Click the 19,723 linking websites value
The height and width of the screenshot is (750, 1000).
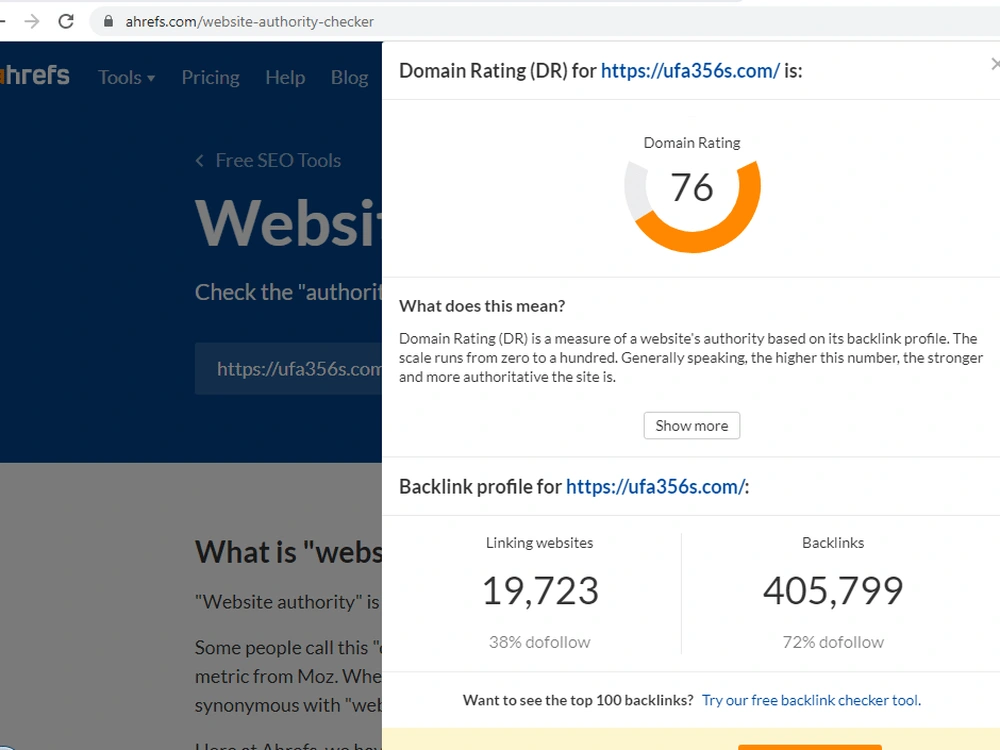coord(540,591)
